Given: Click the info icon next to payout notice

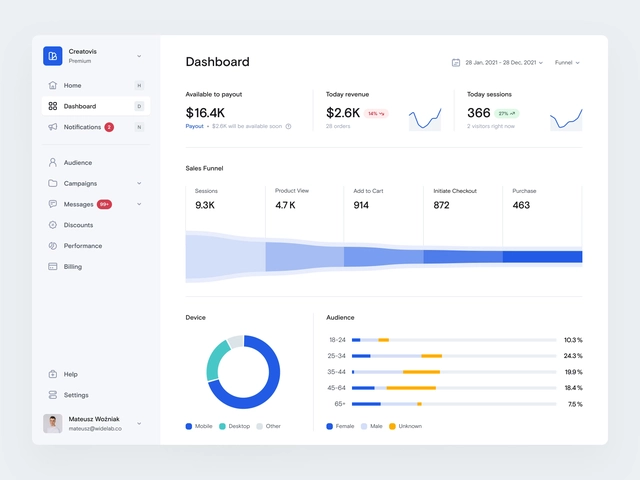Looking at the screenshot, I should pyautogui.click(x=289, y=126).
